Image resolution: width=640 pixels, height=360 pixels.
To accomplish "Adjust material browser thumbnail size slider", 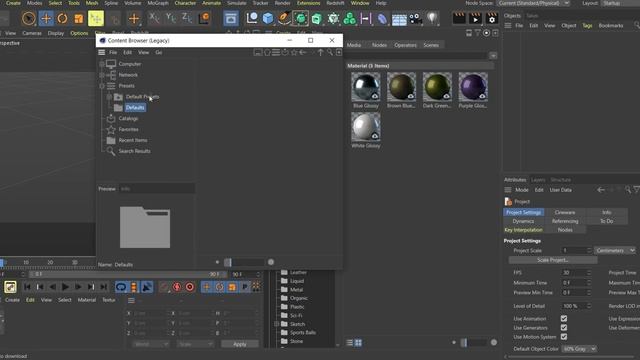I will (x=473, y=343).
